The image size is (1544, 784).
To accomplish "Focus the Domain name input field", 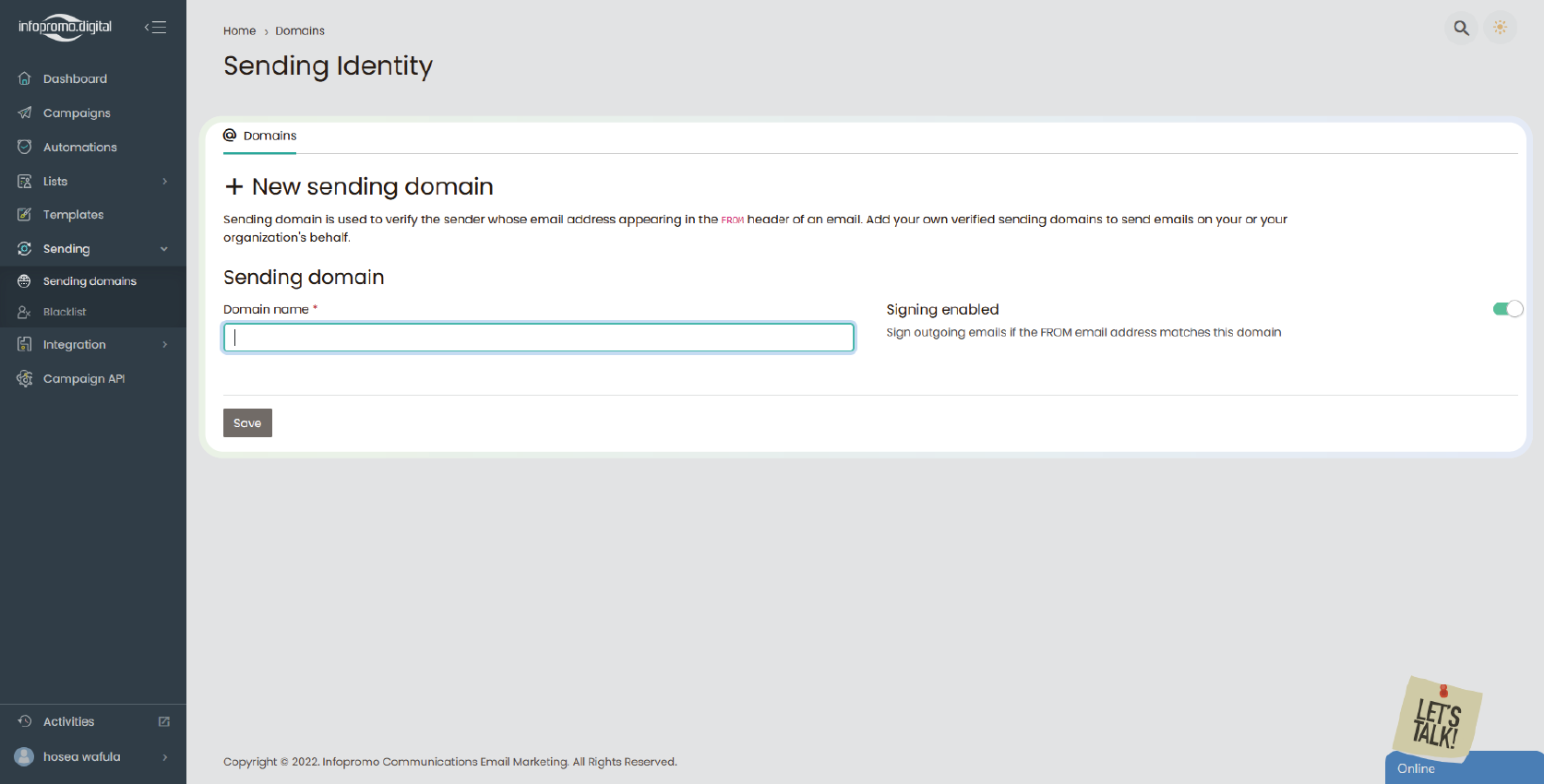I will [x=539, y=338].
